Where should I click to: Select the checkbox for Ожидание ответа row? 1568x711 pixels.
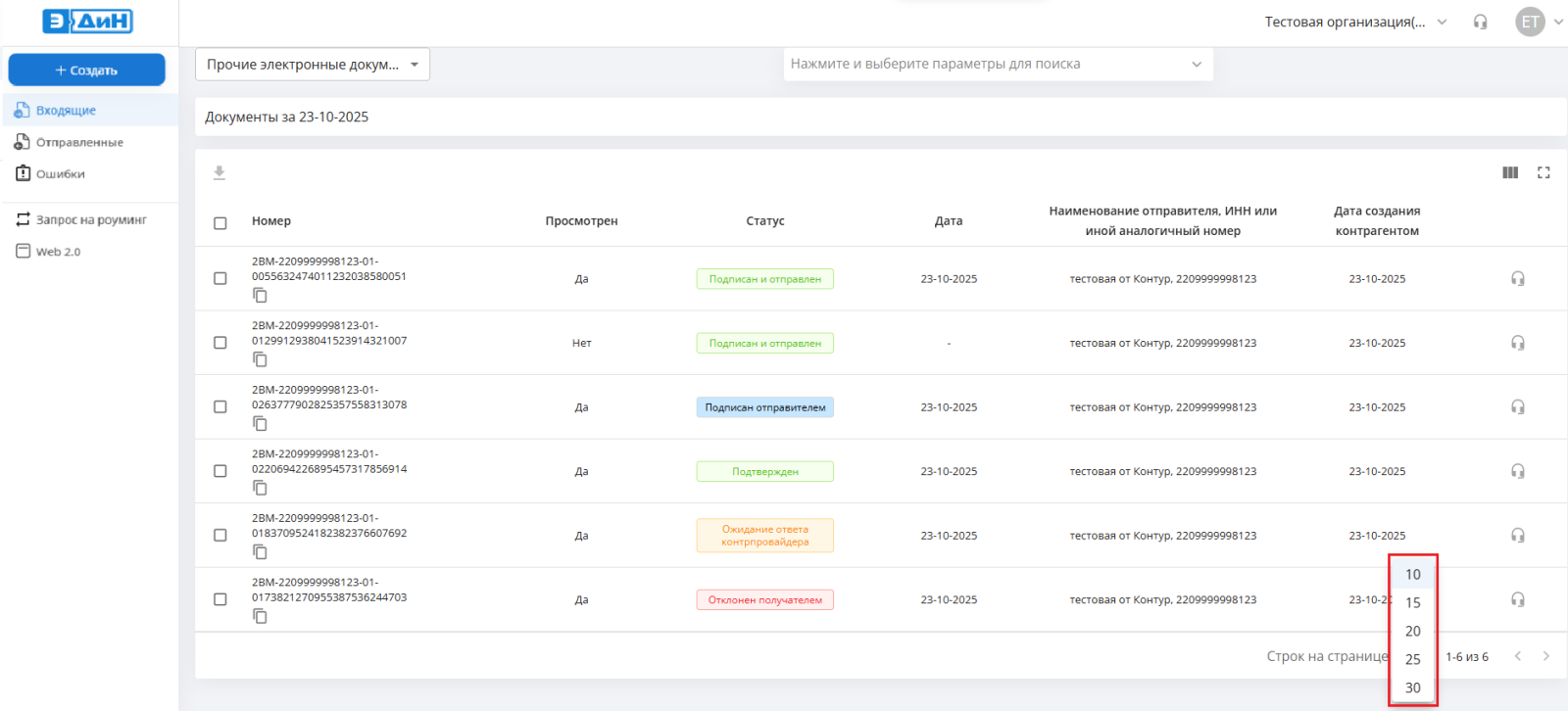click(220, 536)
